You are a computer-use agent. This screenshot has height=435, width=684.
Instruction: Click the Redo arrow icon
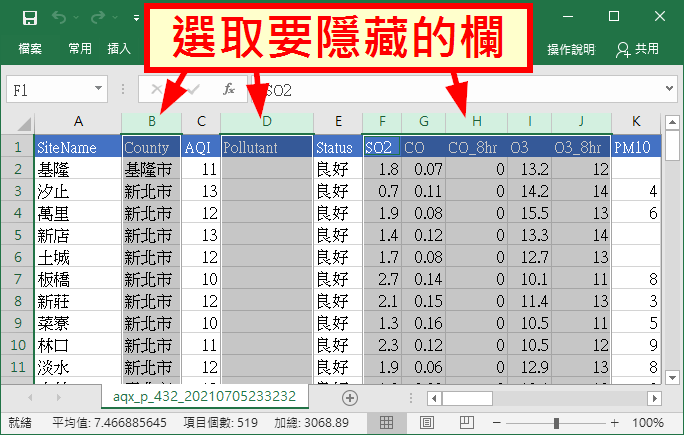tap(98, 17)
